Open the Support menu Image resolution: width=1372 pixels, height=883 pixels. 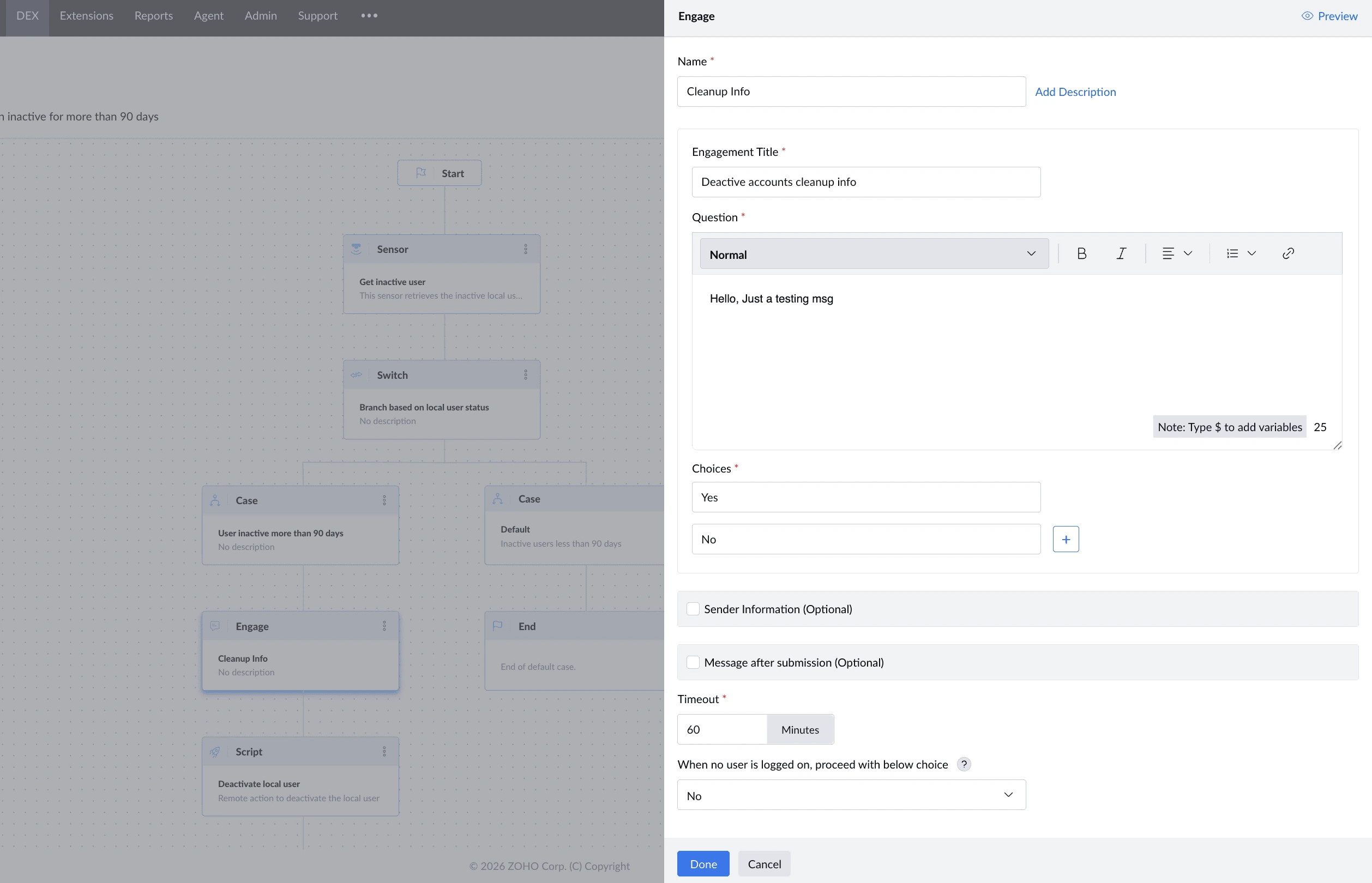318,16
